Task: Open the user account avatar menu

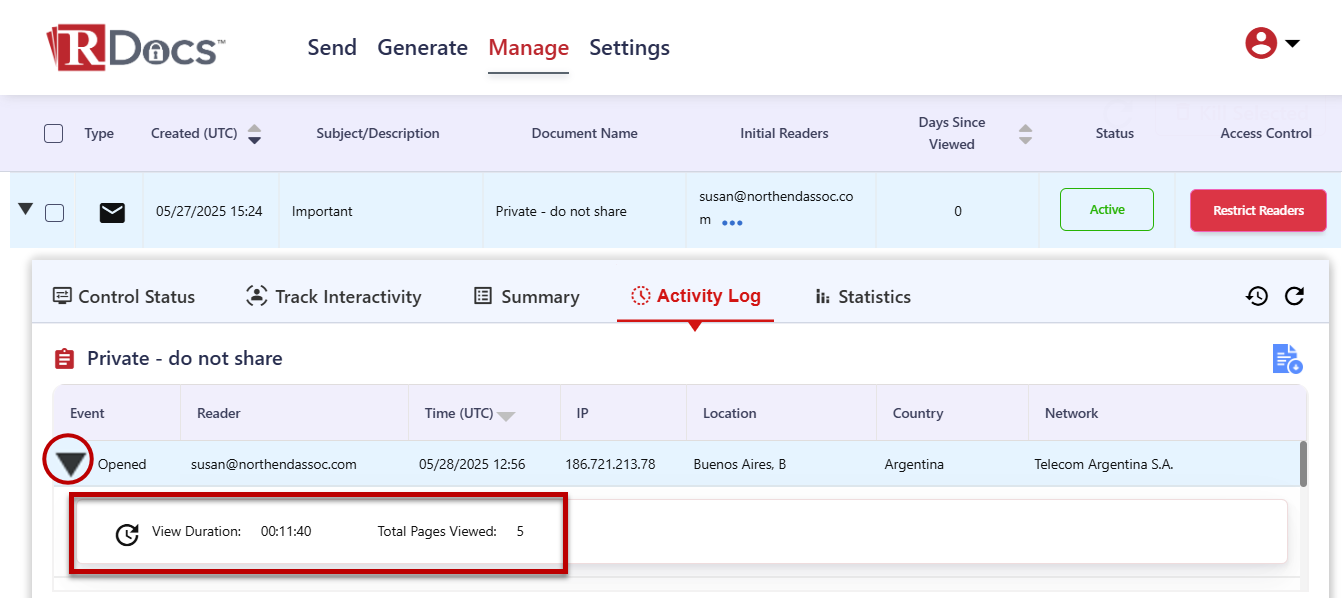Action: pos(1261,42)
